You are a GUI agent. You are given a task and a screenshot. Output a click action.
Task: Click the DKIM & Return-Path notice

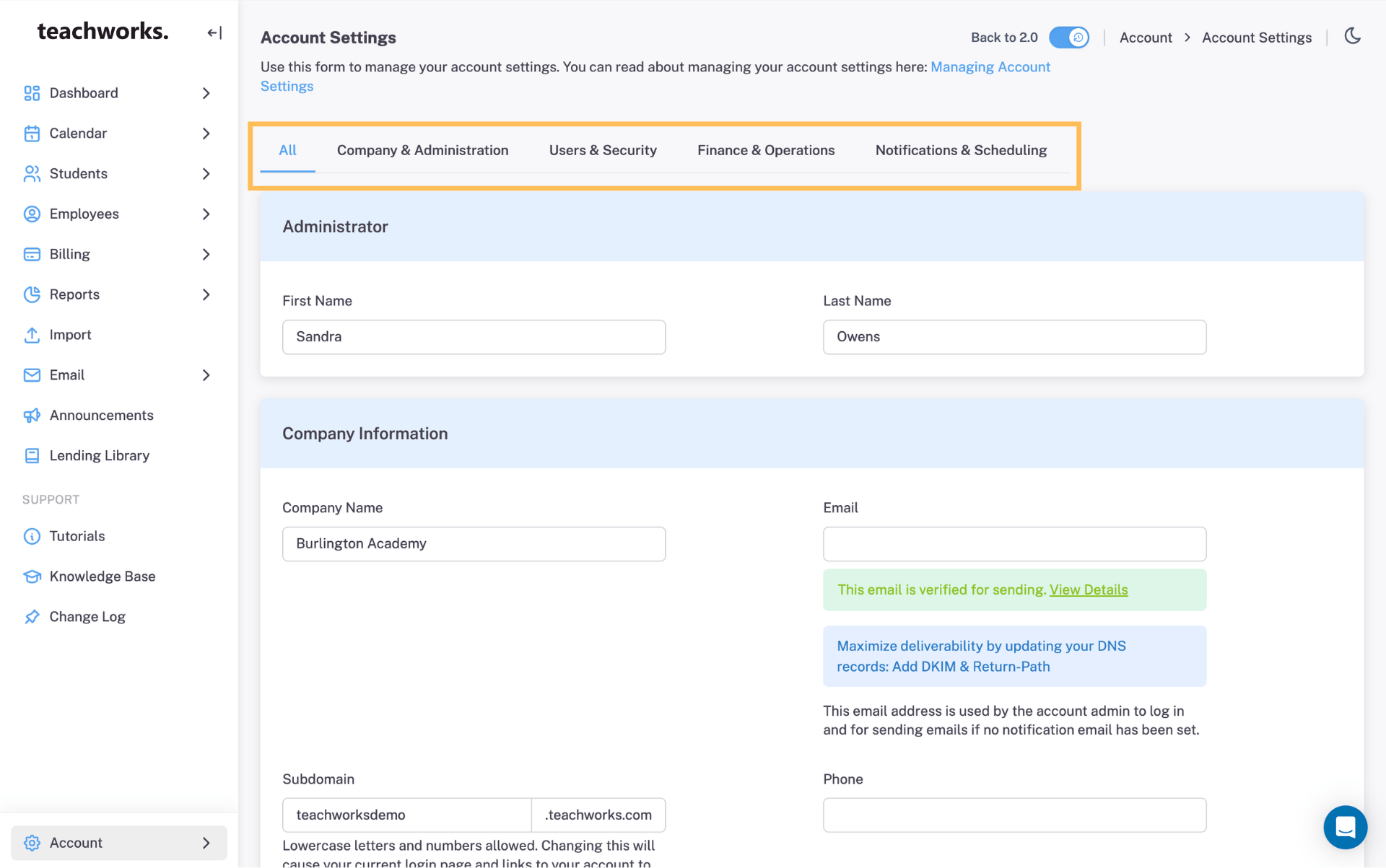click(1014, 656)
